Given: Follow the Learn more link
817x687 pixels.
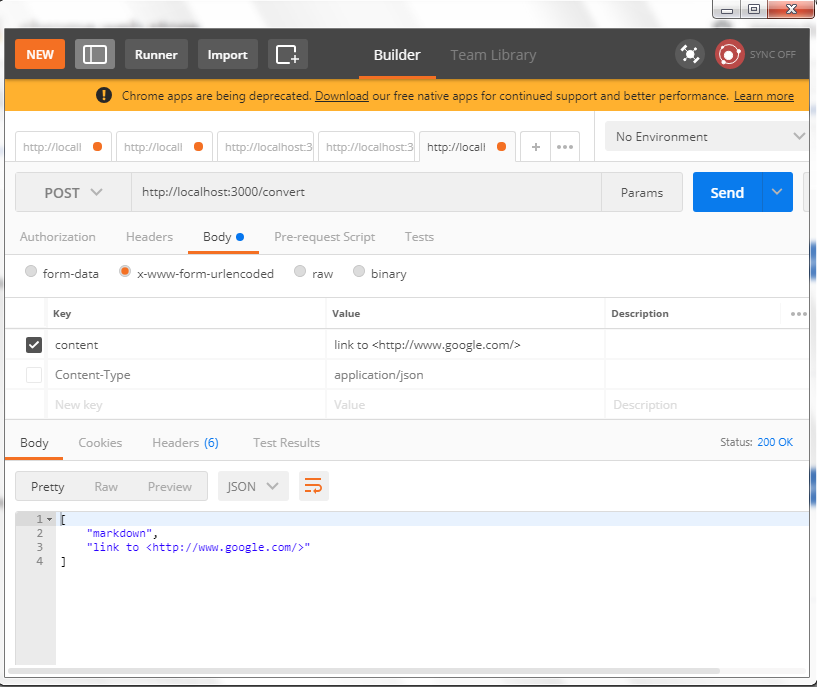Looking at the screenshot, I should tap(764, 96).
